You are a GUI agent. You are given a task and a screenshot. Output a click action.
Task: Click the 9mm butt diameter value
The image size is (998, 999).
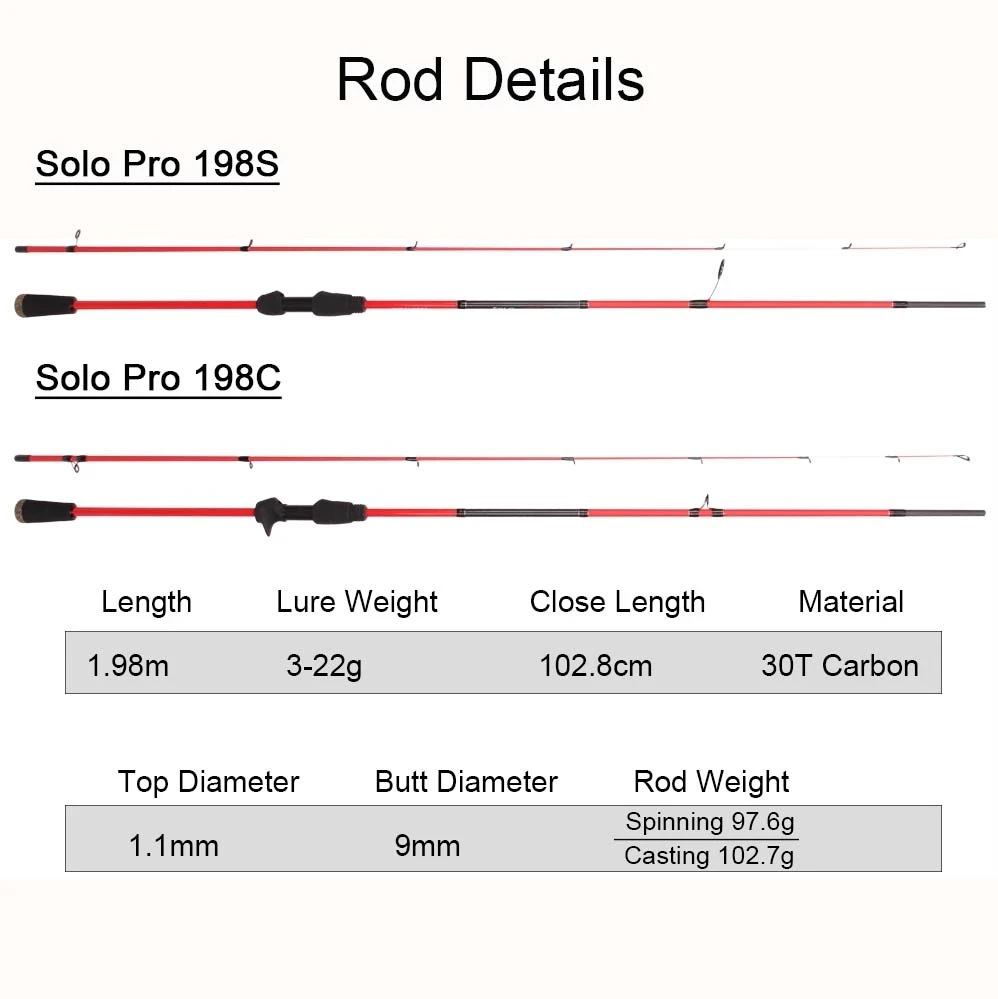[427, 845]
